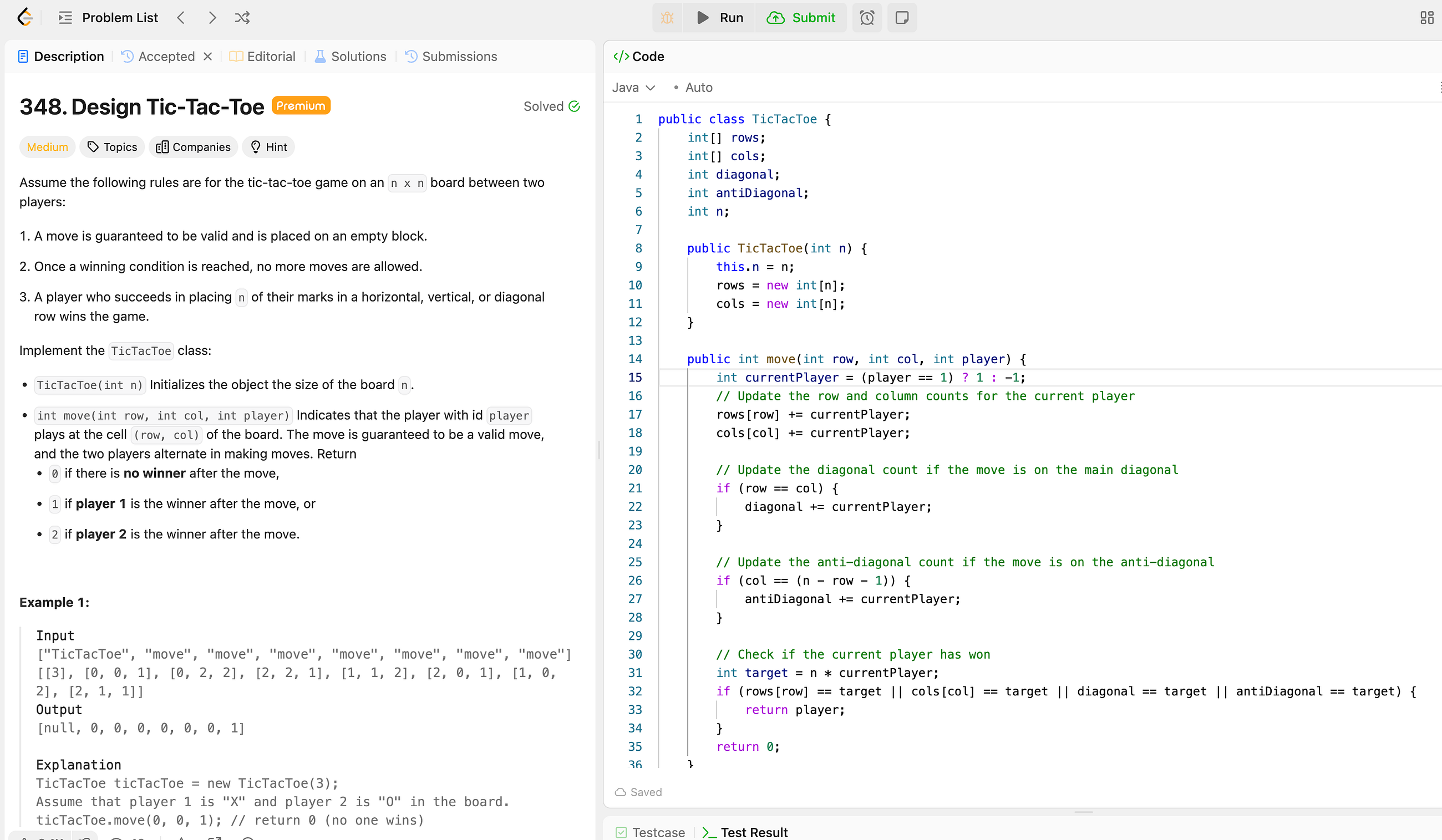The height and width of the screenshot is (840, 1442).
Task: Pick a random problem shuffle icon
Action: 242,18
